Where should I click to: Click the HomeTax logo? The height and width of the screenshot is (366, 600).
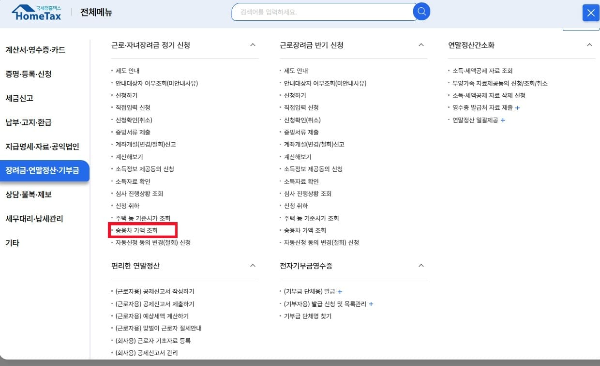click(x=37, y=13)
